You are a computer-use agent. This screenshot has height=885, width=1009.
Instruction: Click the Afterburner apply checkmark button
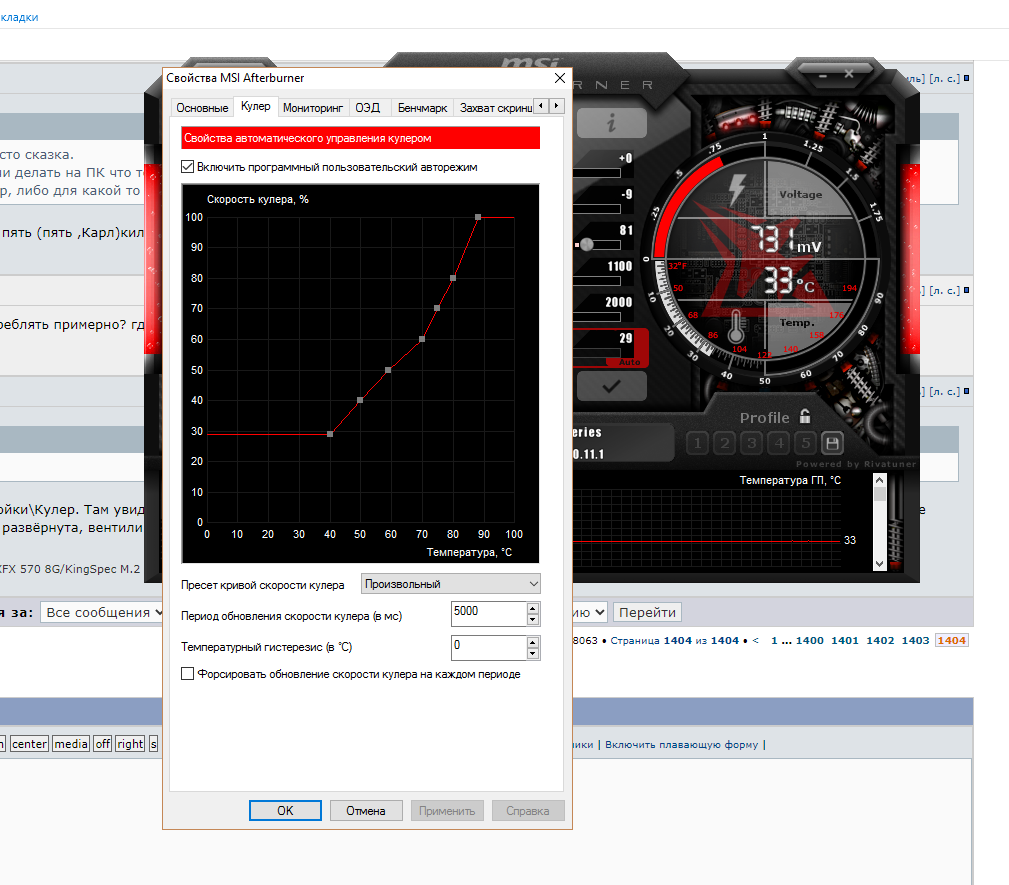(611, 386)
